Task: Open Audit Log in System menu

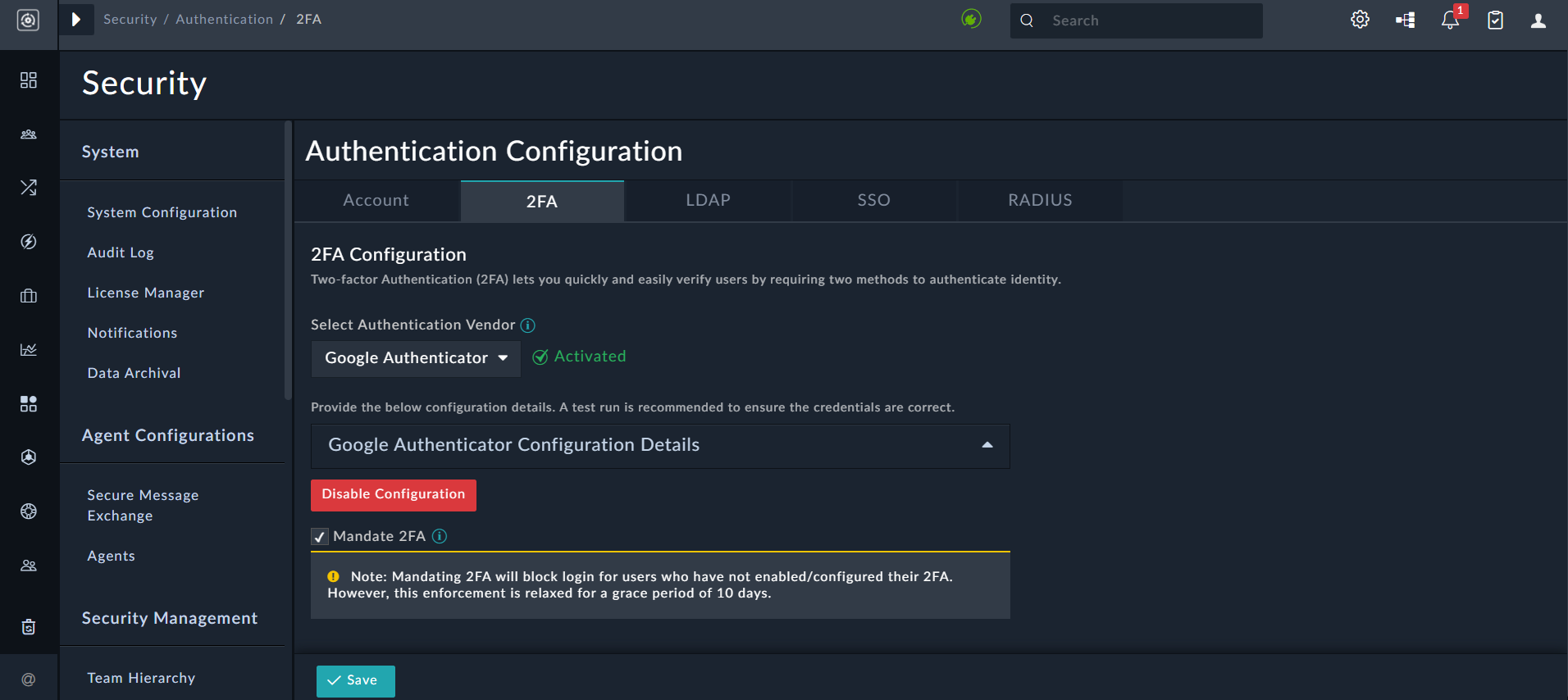Action: pos(121,252)
